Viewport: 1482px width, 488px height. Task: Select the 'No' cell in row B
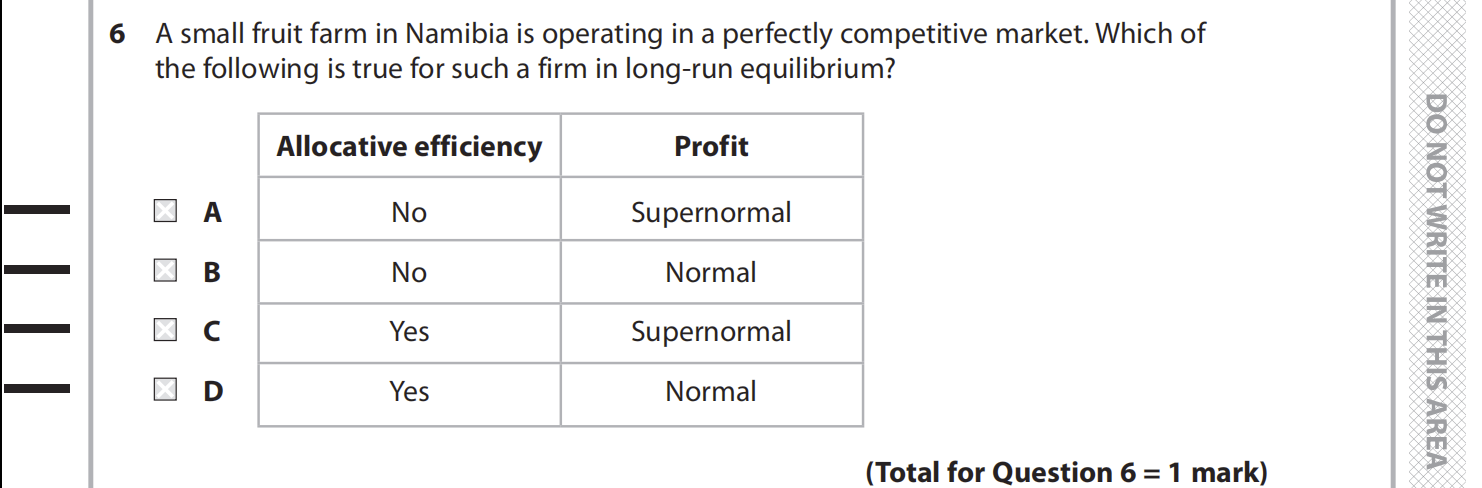click(409, 272)
